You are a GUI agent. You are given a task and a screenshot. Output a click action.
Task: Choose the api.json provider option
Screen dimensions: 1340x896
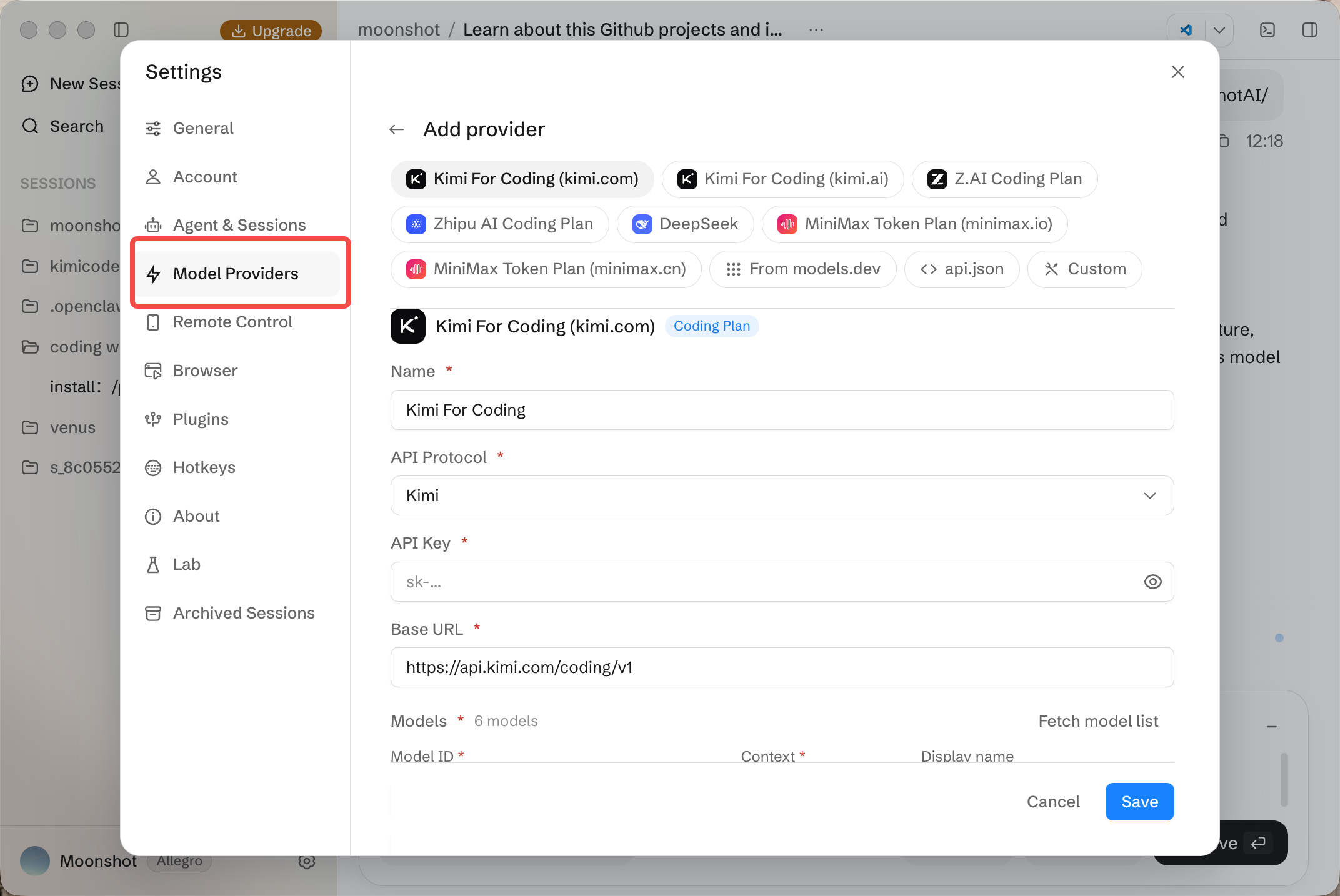point(962,269)
